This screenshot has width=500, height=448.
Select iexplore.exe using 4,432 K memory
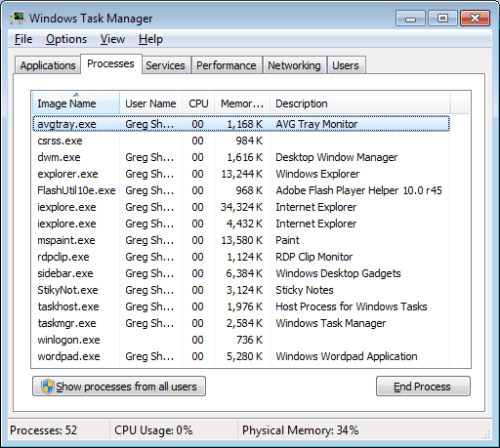[241, 224]
